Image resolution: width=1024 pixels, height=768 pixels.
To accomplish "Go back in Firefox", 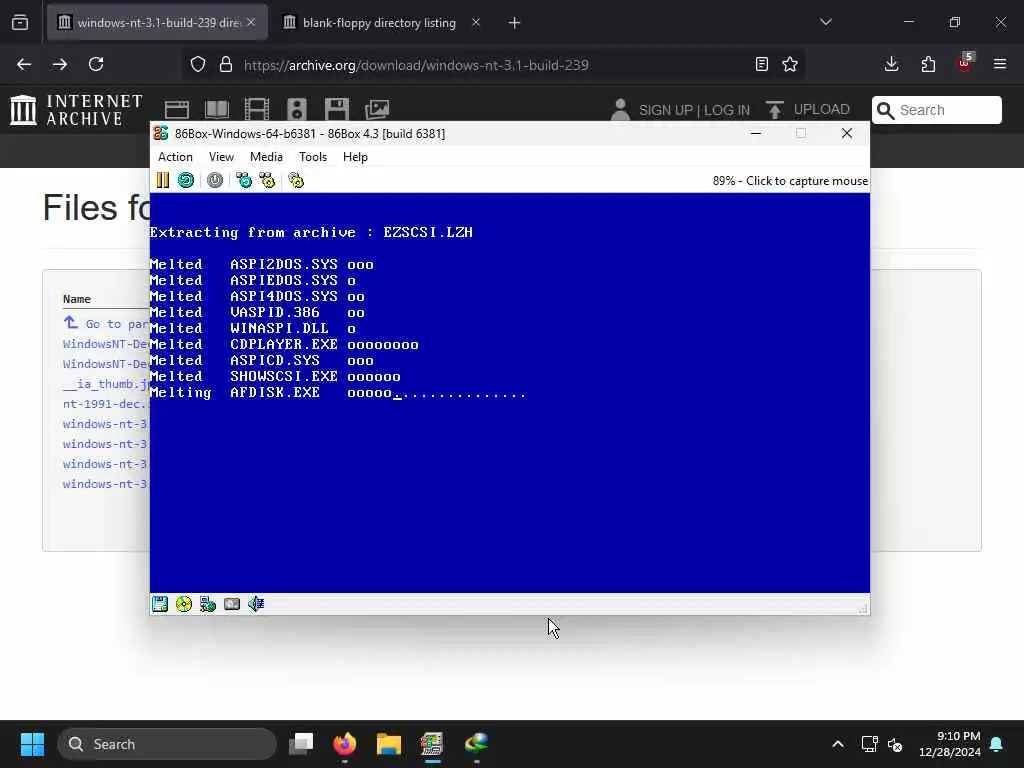I will [x=24, y=65].
